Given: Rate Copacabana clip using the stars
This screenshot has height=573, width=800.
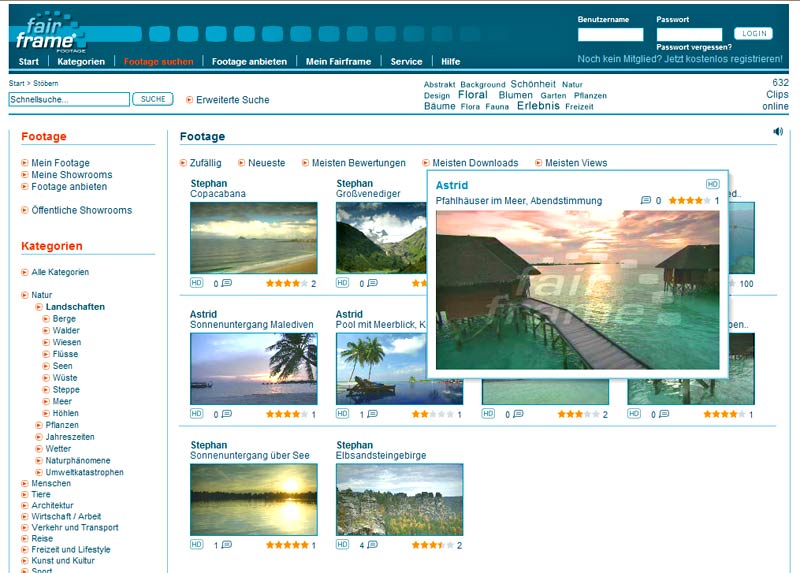Looking at the screenshot, I should [x=287, y=283].
